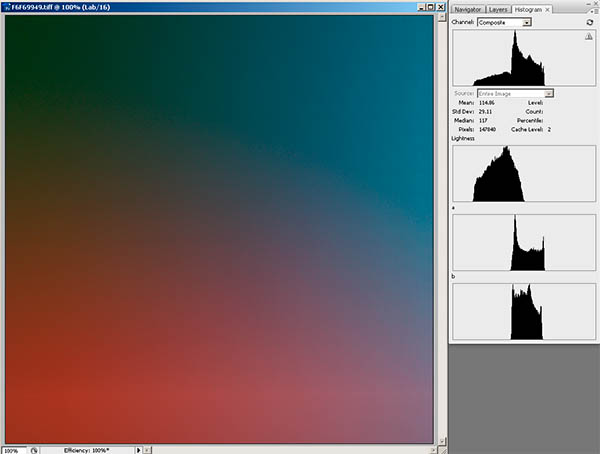Click the composite histogram graph
Screen dimensions: 600x454
[524, 58]
